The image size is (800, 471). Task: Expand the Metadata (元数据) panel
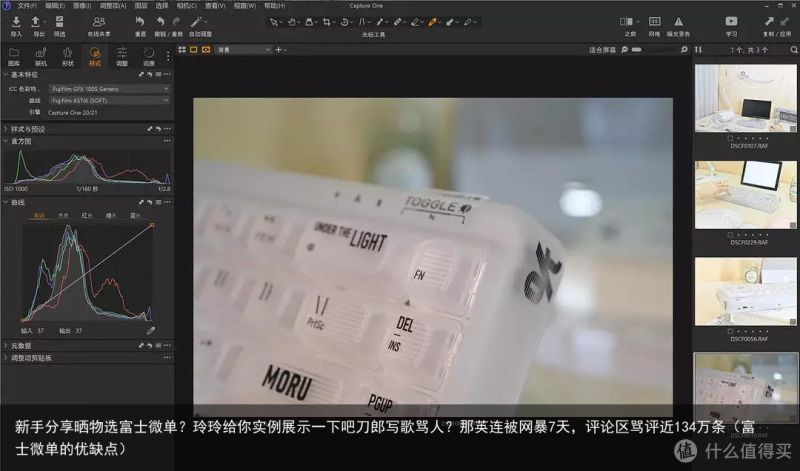point(6,345)
